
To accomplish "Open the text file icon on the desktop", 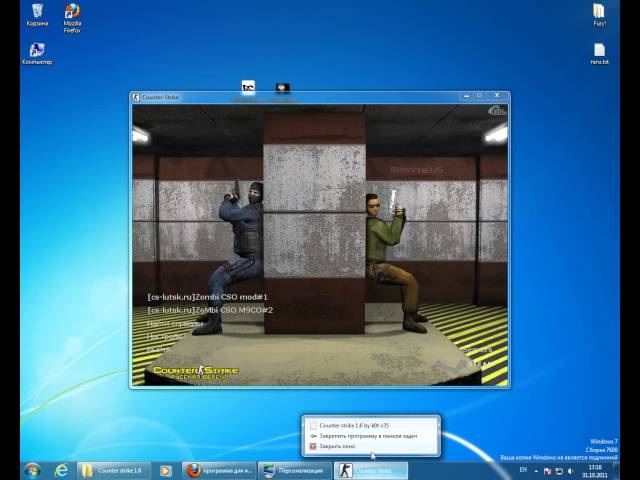I will click(599, 53).
